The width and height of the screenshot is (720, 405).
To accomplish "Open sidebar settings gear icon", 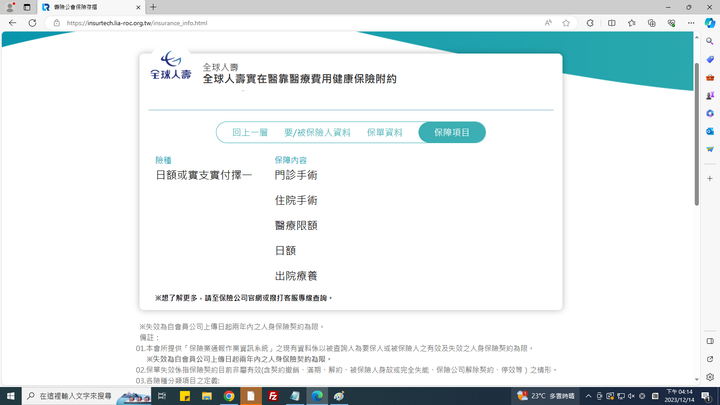I will click(x=710, y=377).
